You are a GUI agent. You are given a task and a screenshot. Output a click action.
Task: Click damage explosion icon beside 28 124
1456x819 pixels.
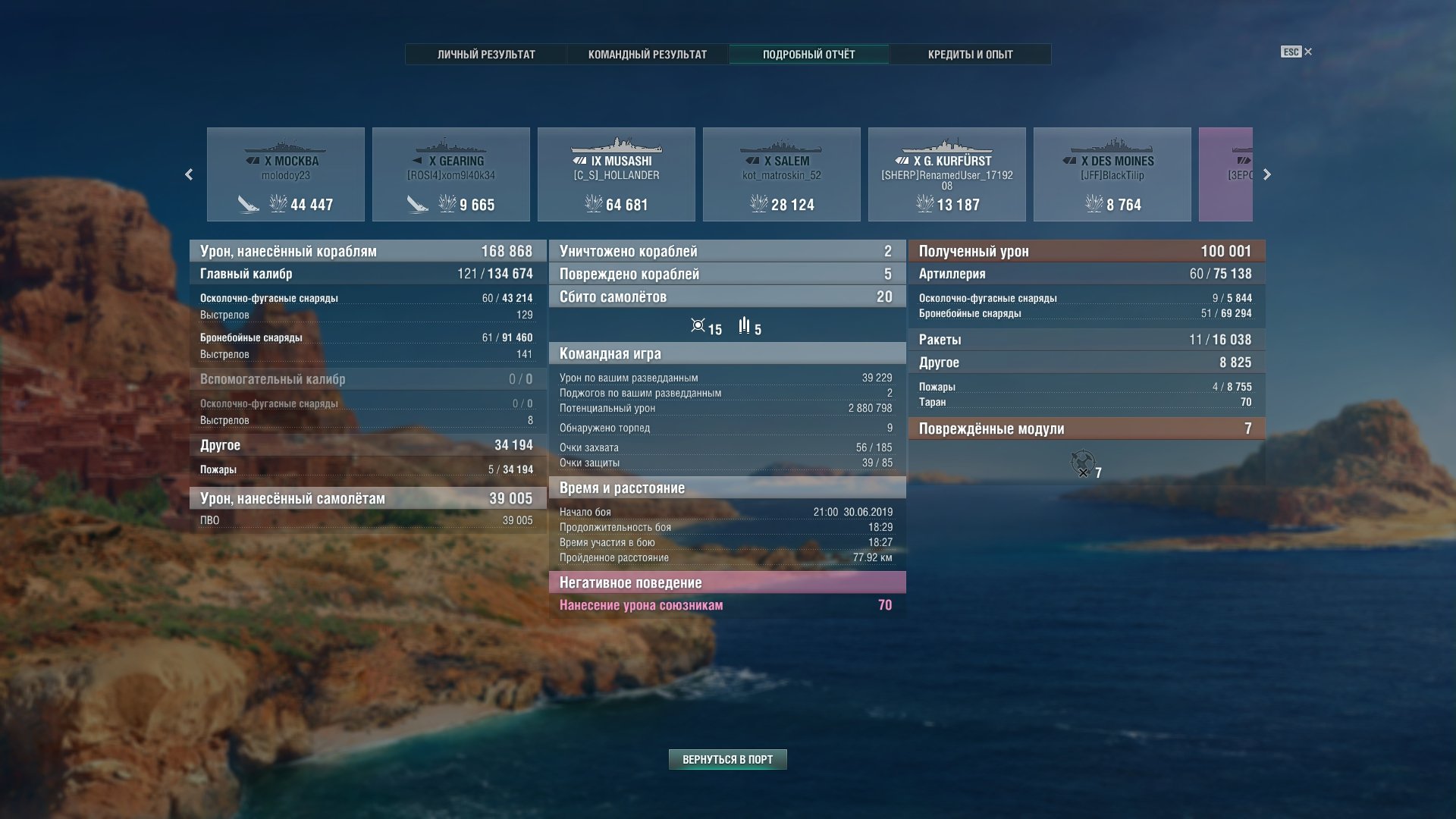759,203
